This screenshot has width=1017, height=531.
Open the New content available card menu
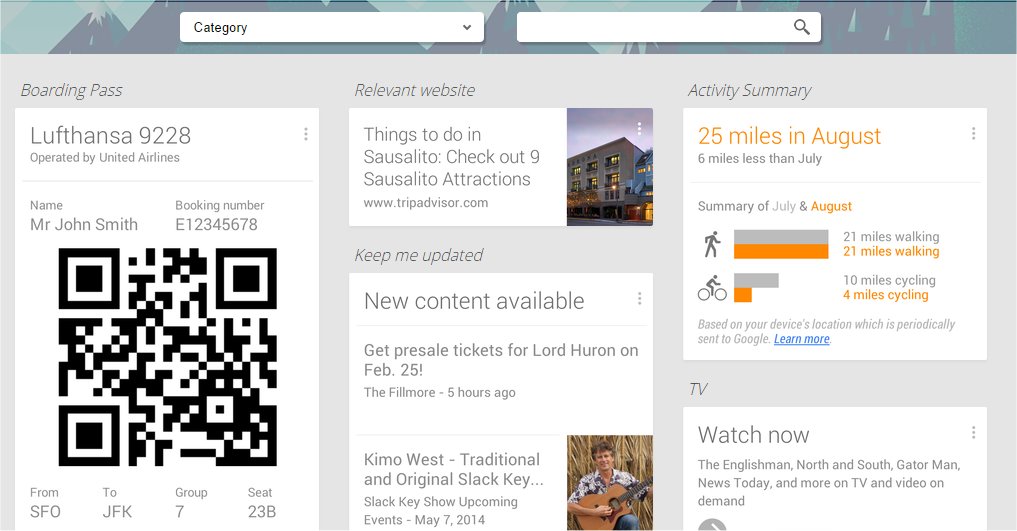[x=639, y=299]
